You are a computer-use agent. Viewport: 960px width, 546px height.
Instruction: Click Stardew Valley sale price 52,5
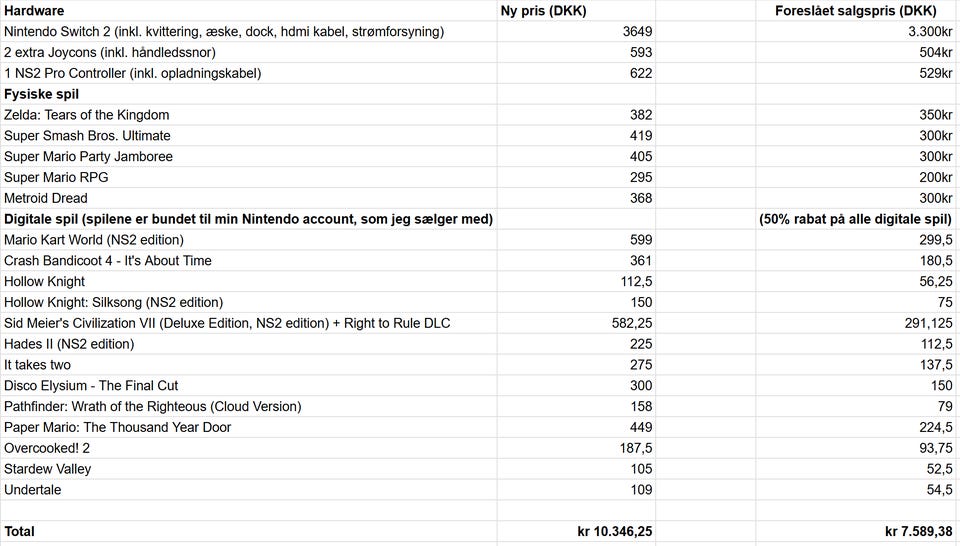tap(857, 468)
